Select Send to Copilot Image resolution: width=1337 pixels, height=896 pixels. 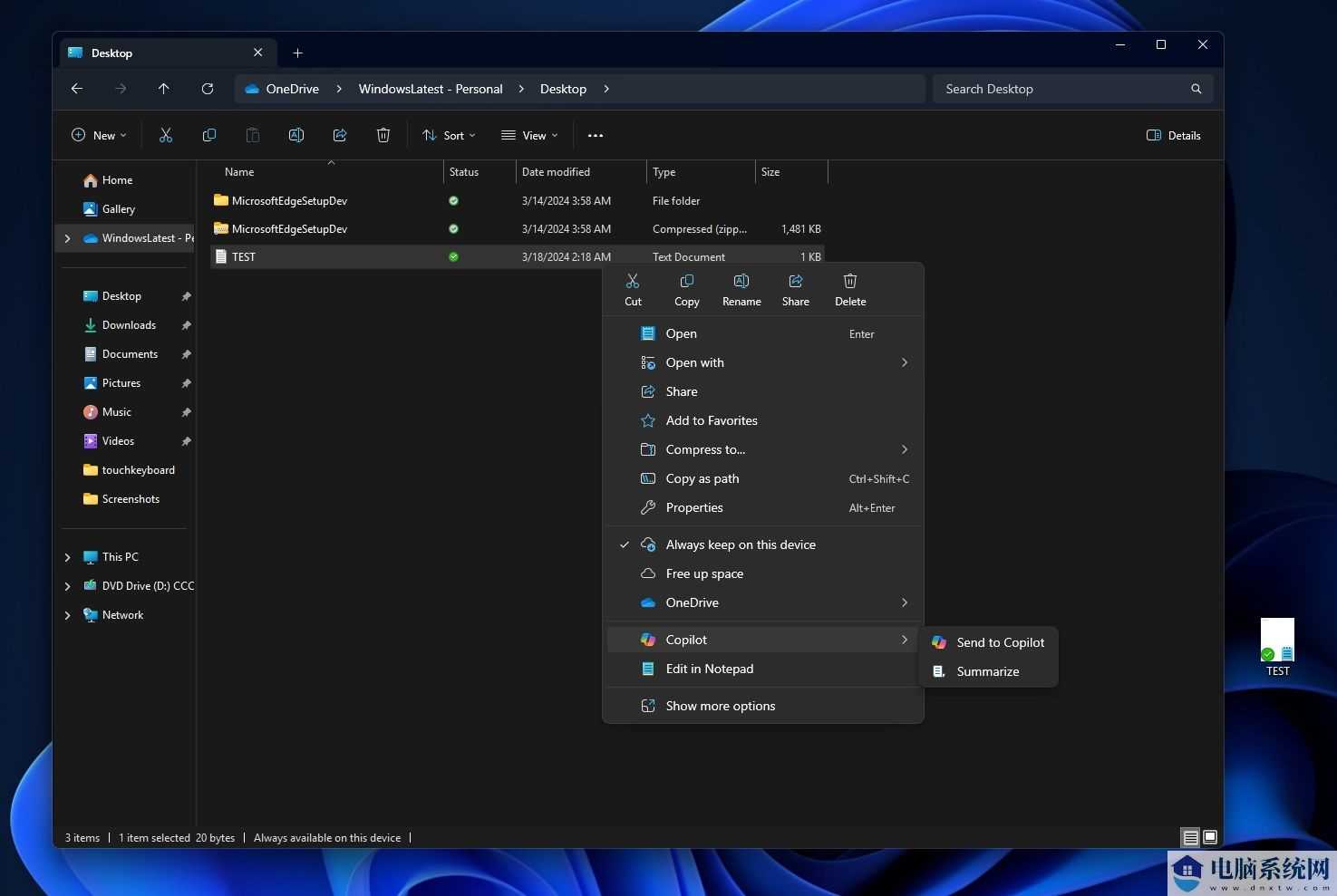[989, 642]
